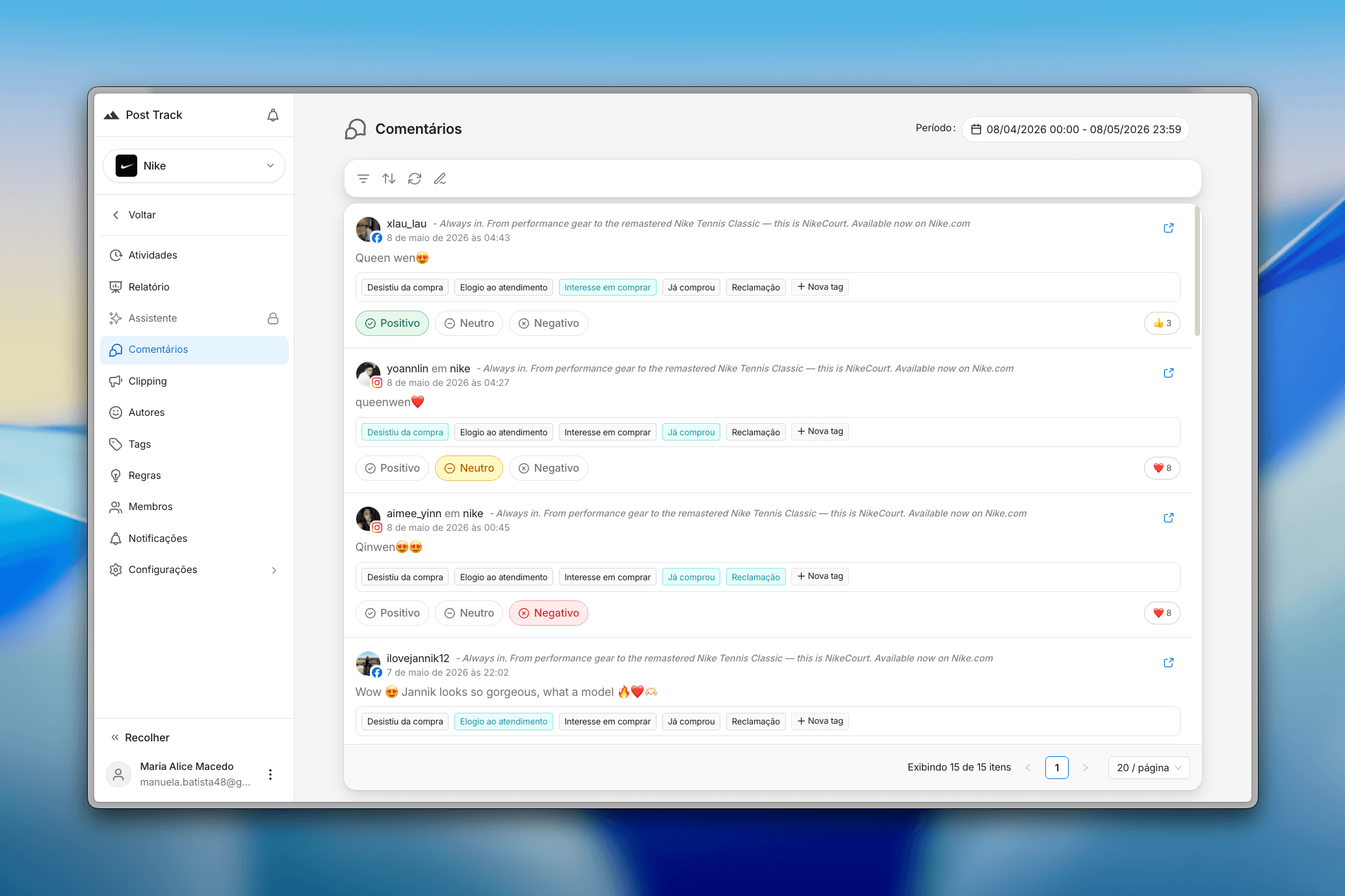Toggle Neutro on yoannlin comment
Screen dimensions: 1345x896
[x=469, y=468]
